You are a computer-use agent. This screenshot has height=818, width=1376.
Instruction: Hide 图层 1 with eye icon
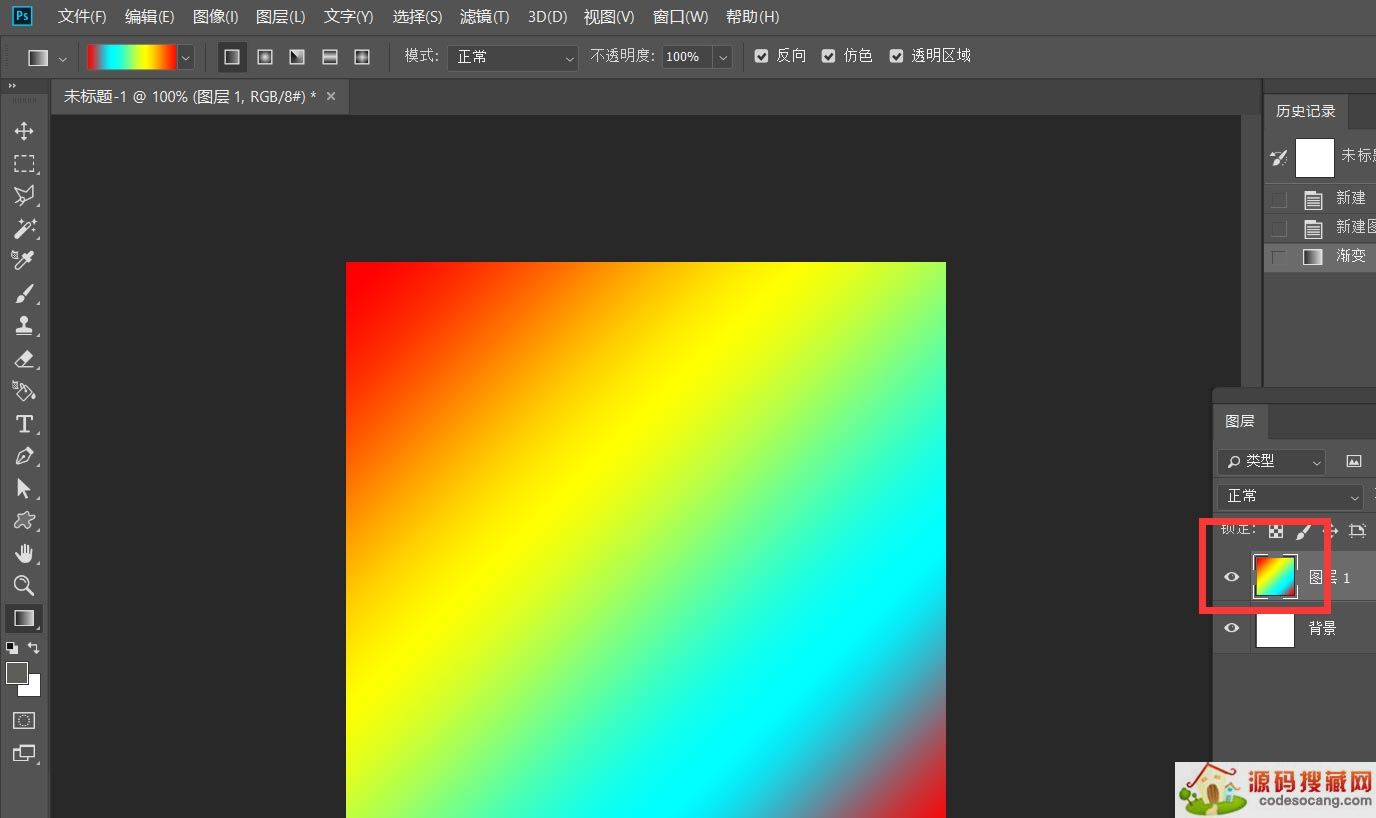click(1232, 577)
